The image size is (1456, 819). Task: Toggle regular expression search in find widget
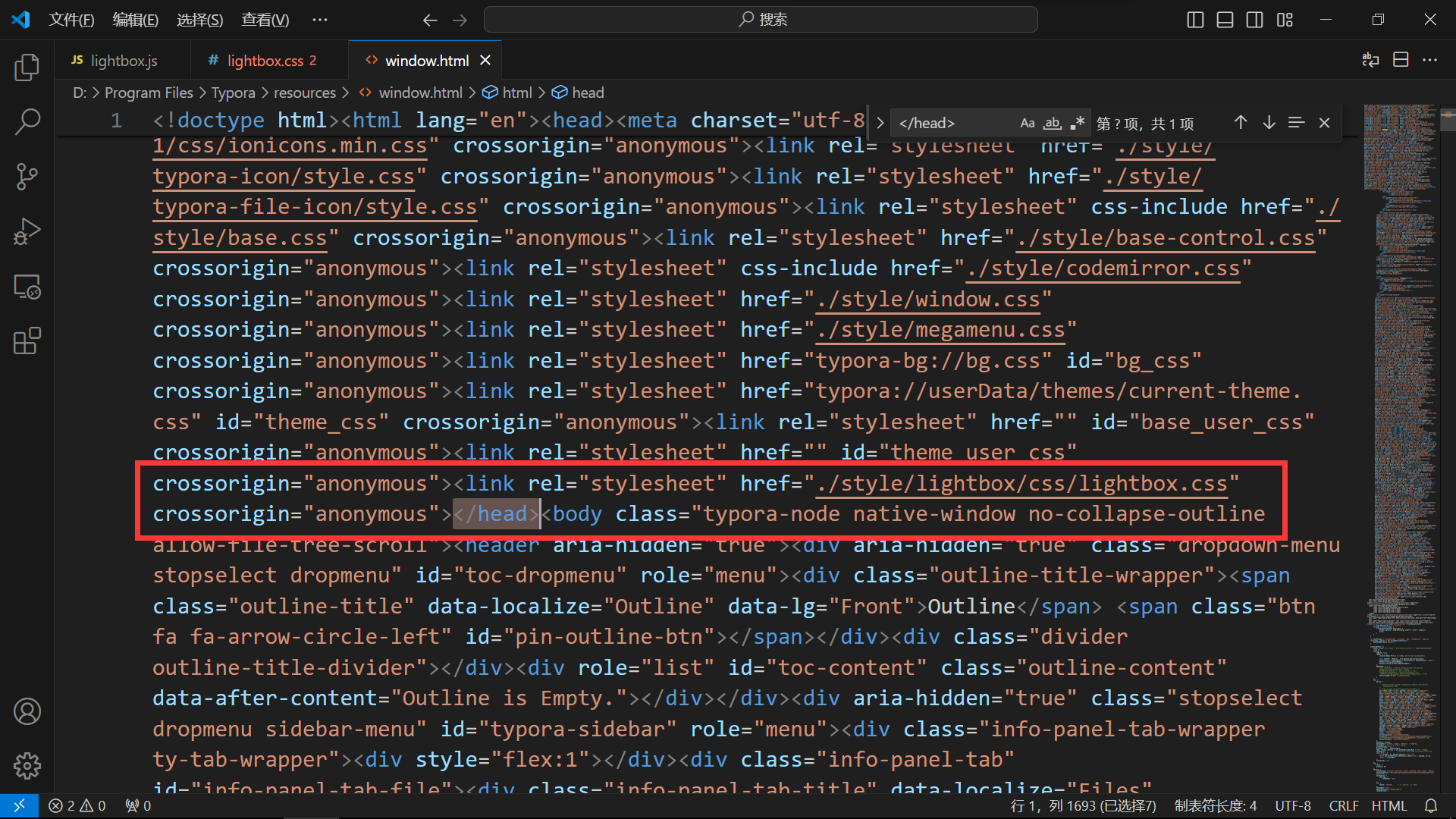[1077, 123]
